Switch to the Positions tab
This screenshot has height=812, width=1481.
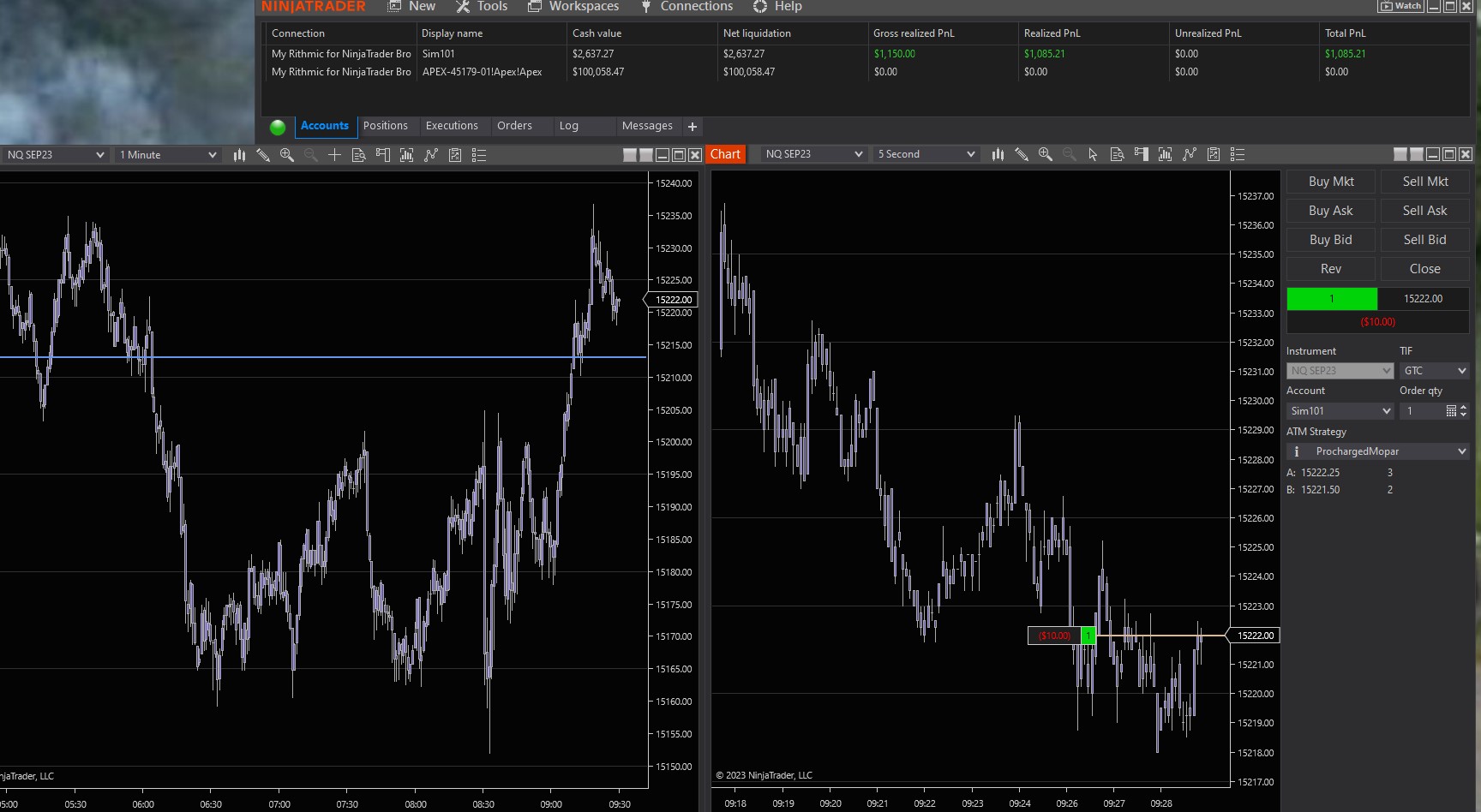coord(385,126)
